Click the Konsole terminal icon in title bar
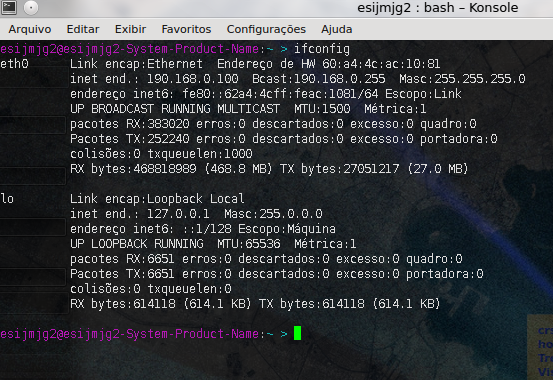553x380 pixels. click(x=9, y=7)
